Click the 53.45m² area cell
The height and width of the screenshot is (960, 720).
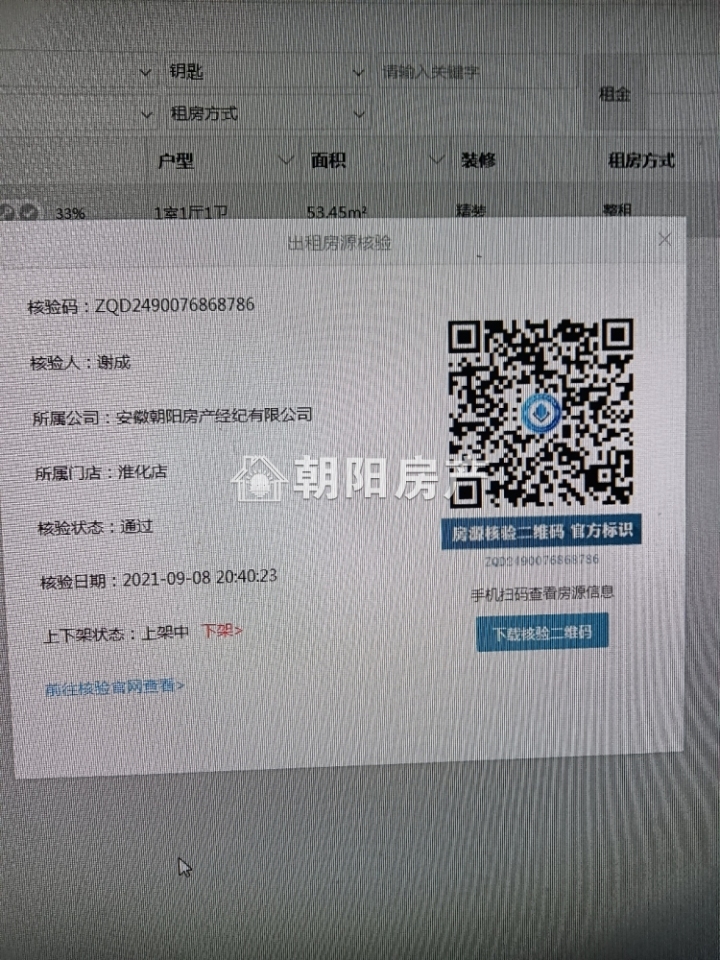337,212
